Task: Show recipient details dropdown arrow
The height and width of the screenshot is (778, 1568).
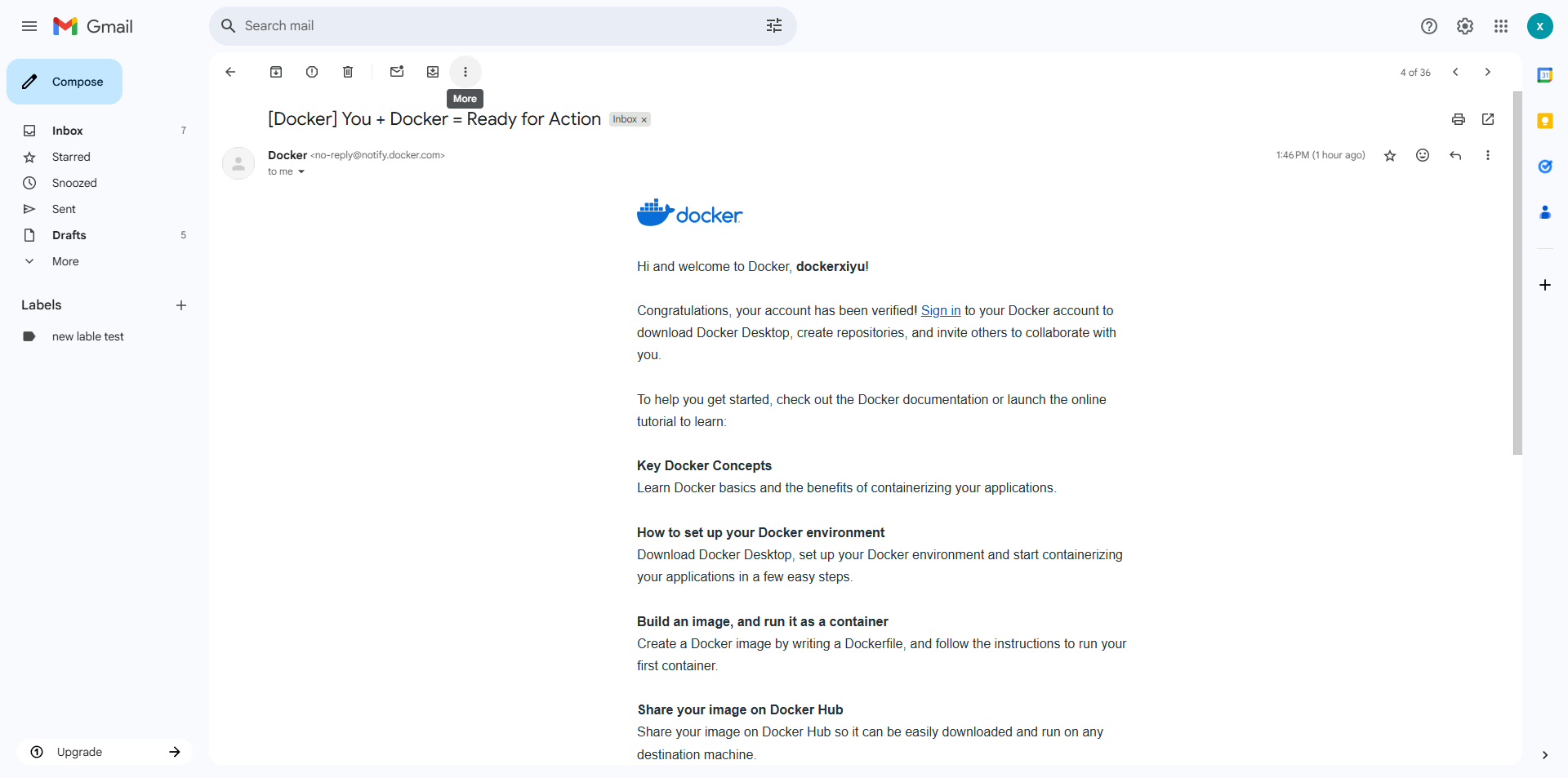Action: coord(301,171)
